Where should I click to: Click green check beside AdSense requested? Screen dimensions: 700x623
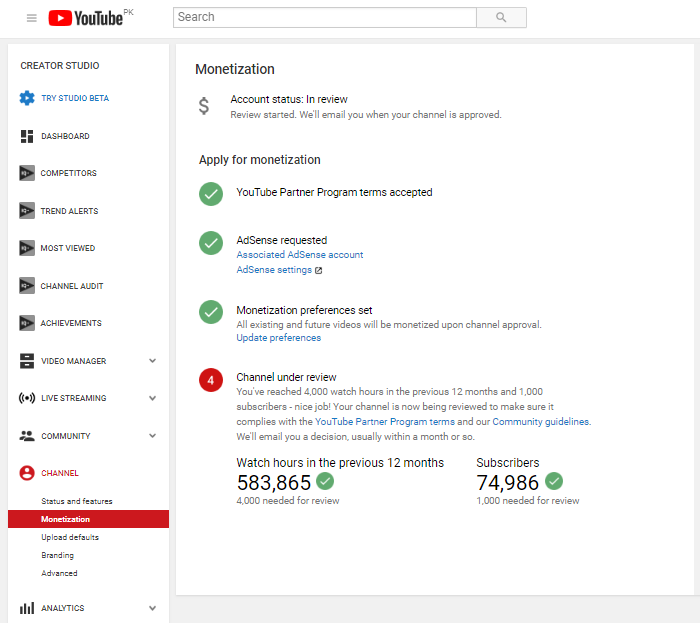pos(211,243)
